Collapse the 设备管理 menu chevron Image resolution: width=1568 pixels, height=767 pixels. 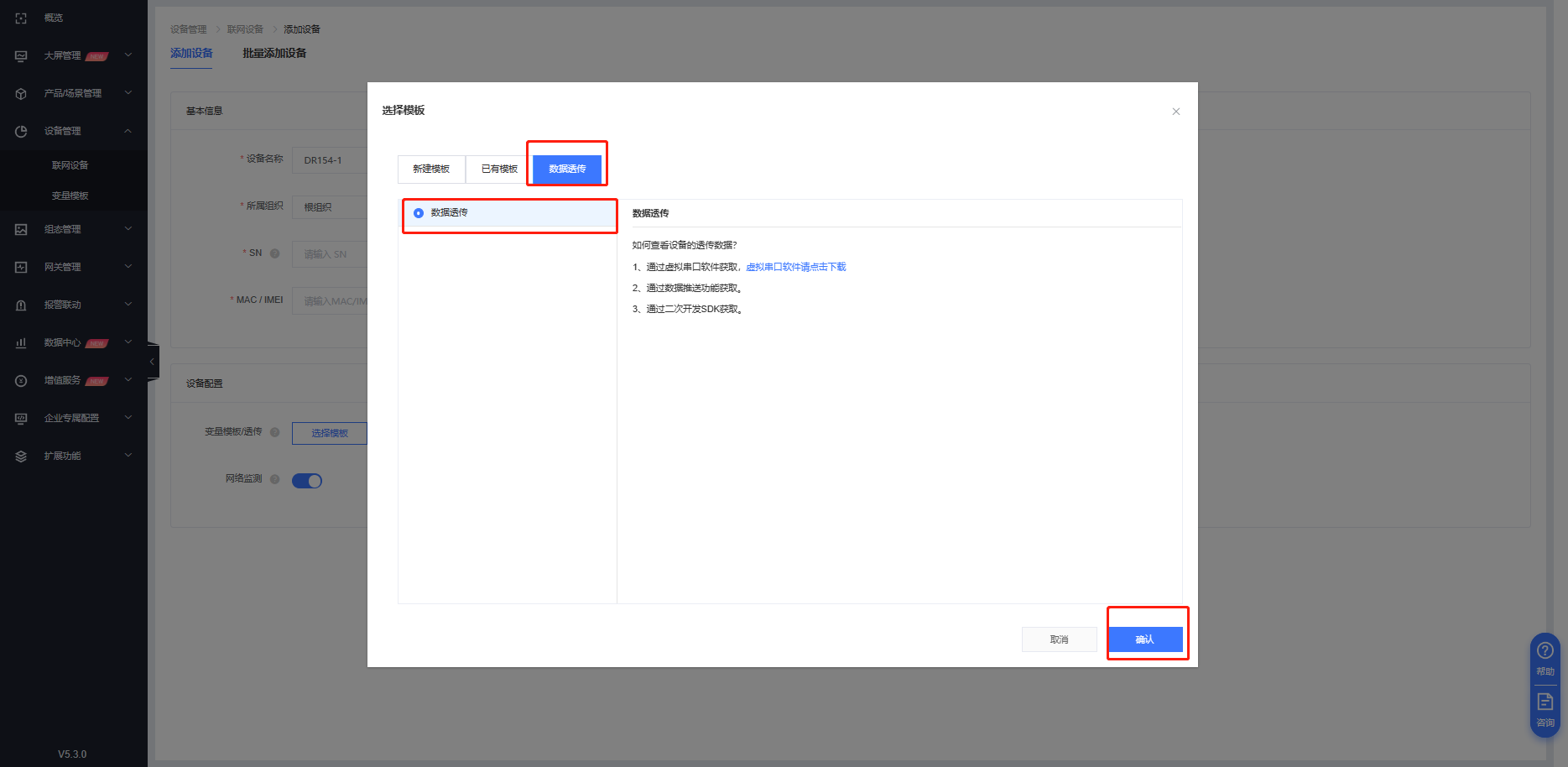(128, 131)
